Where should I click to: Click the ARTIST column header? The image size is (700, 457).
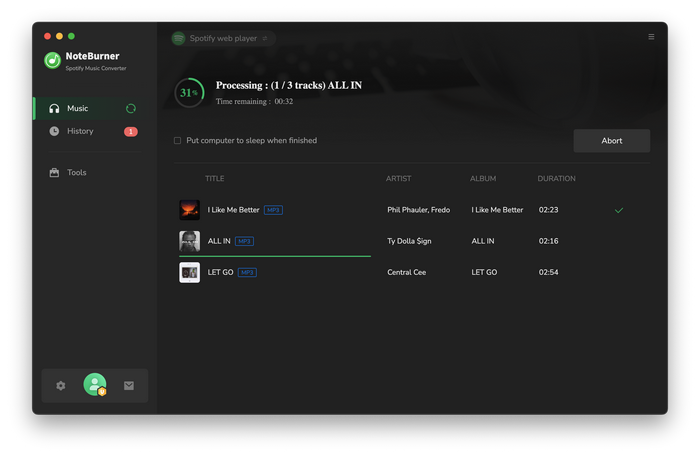(x=399, y=179)
